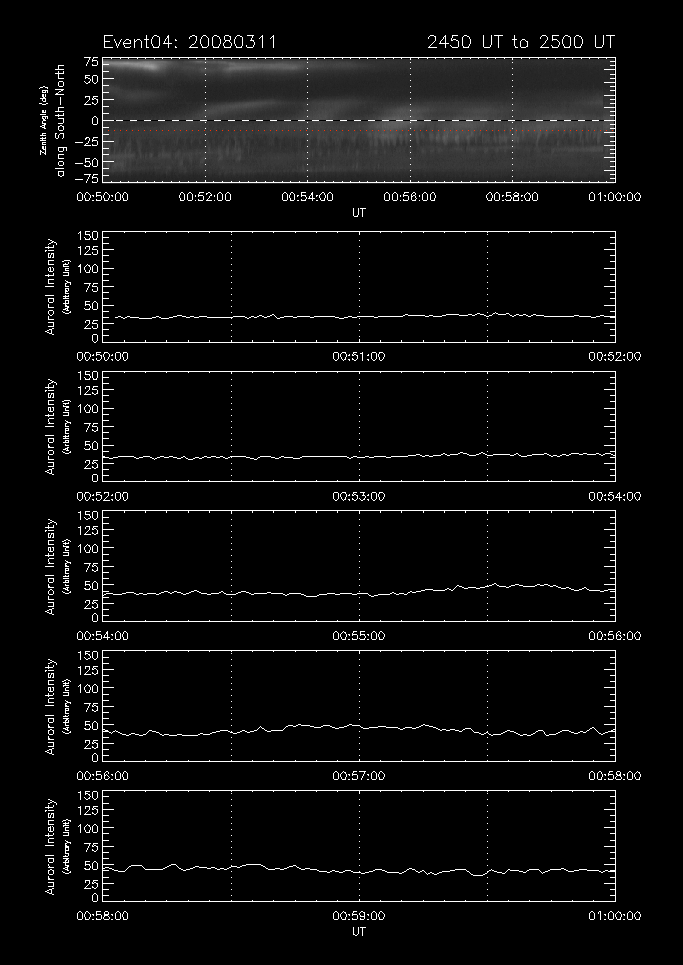The height and width of the screenshot is (965, 683).
Task: Select the 00:53:00 midpoint time label
Action: pyautogui.click(x=359, y=497)
